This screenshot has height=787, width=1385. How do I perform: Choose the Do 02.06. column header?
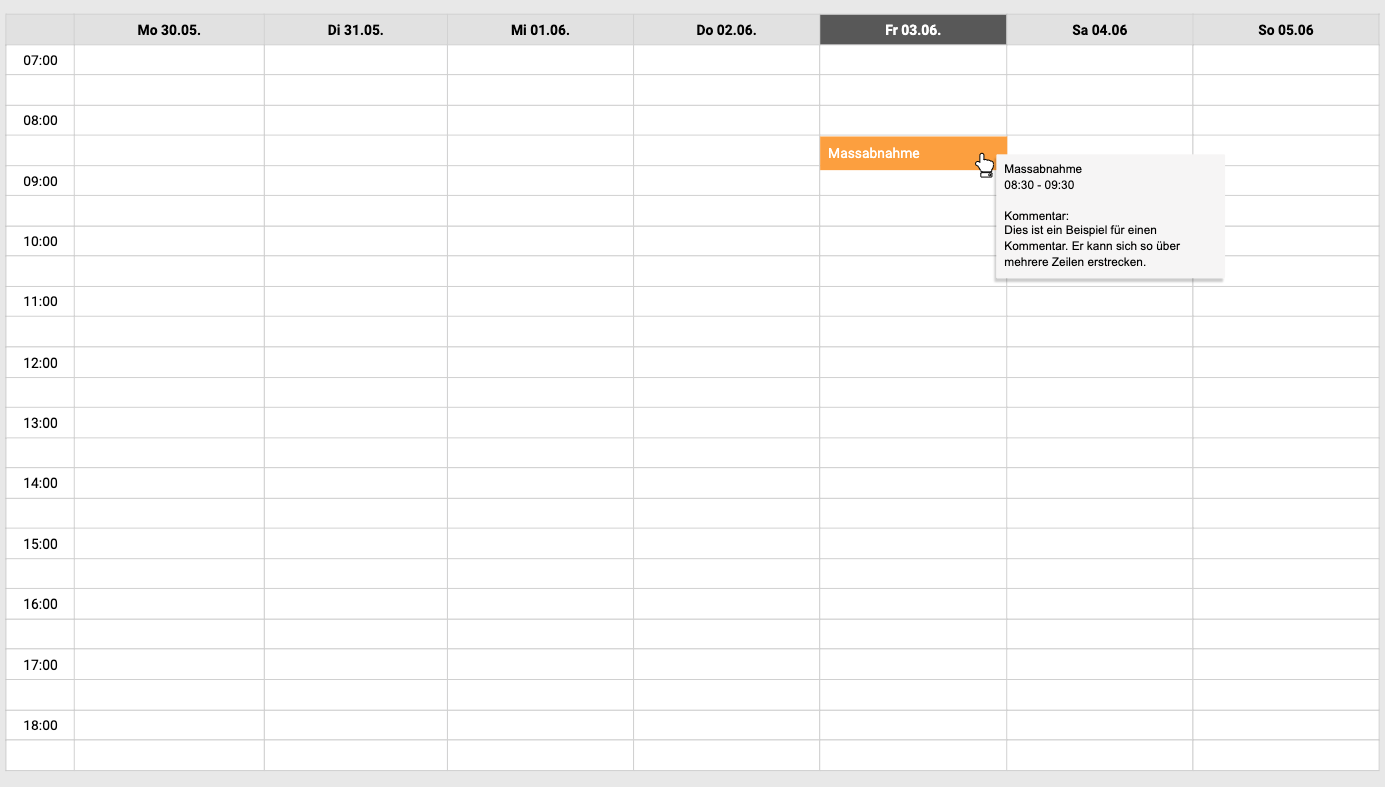click(x=726, y=30)
